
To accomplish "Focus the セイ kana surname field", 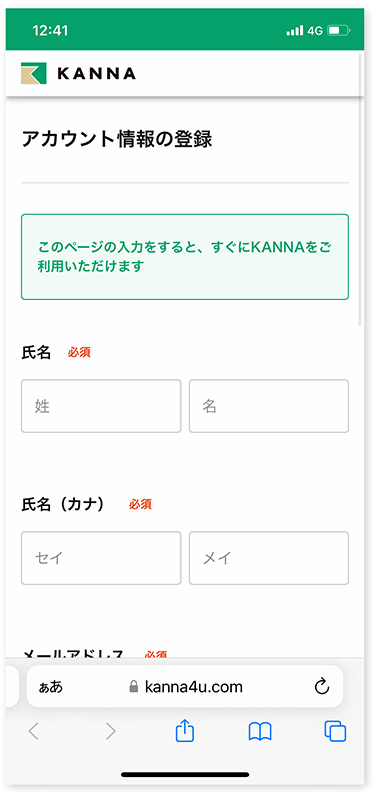I will point(101,558).
